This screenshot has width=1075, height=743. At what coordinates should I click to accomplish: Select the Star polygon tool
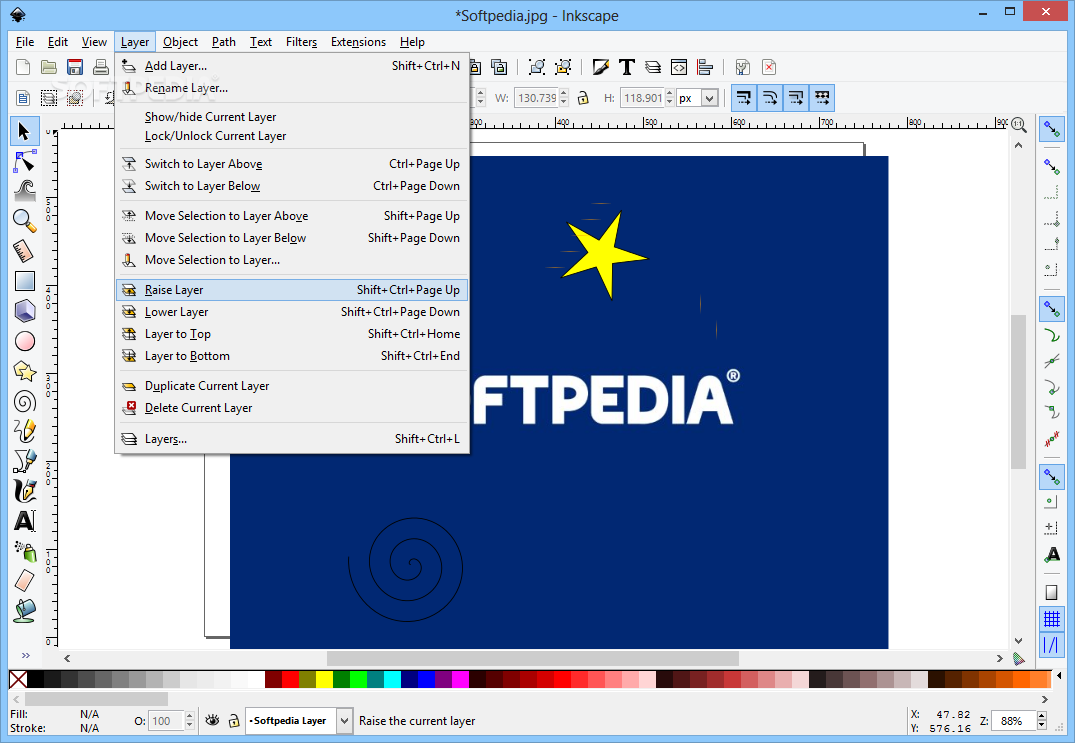click(24, 372)
